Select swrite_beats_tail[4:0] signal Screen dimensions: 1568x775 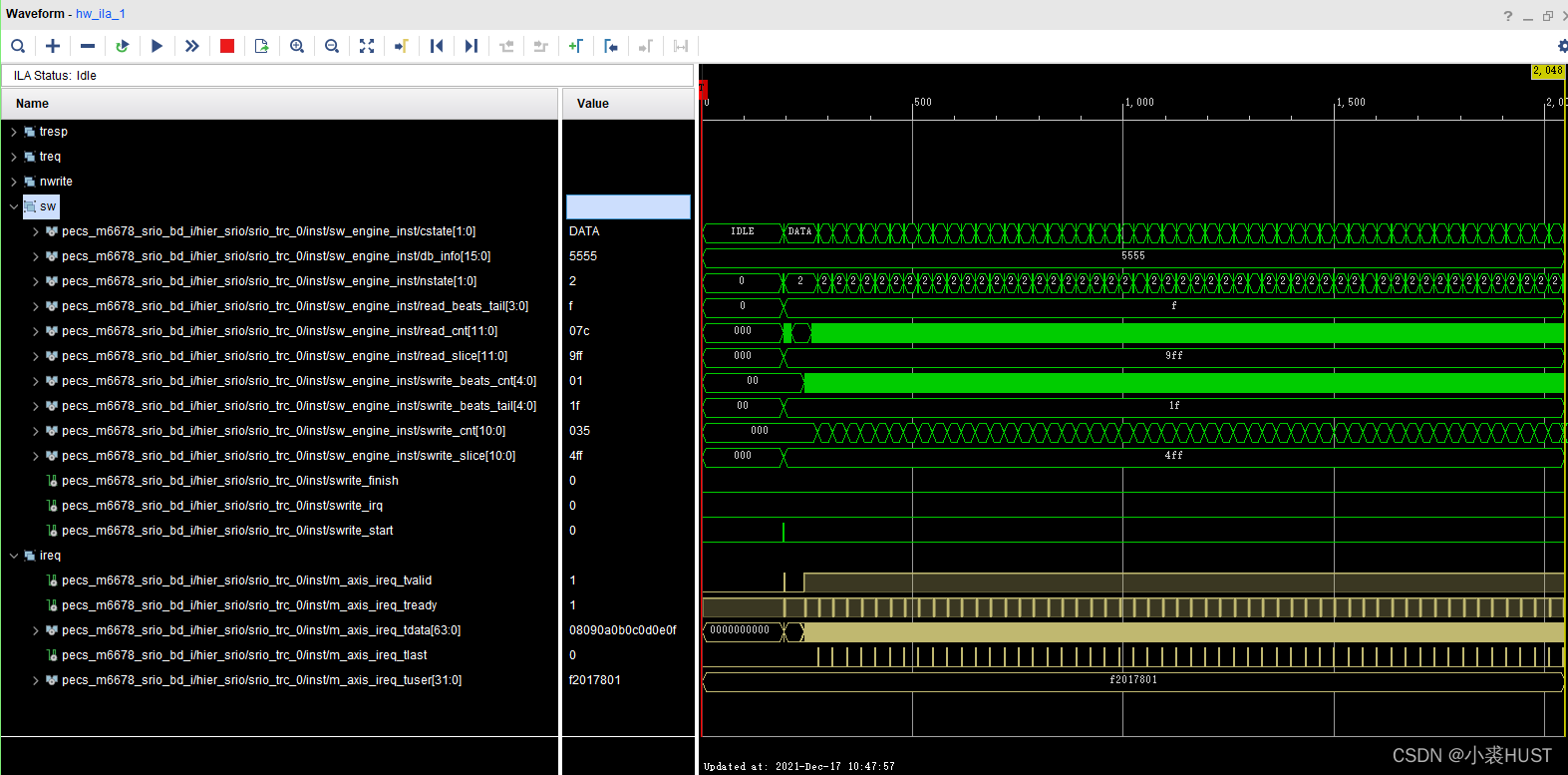(x=299, y=406)
